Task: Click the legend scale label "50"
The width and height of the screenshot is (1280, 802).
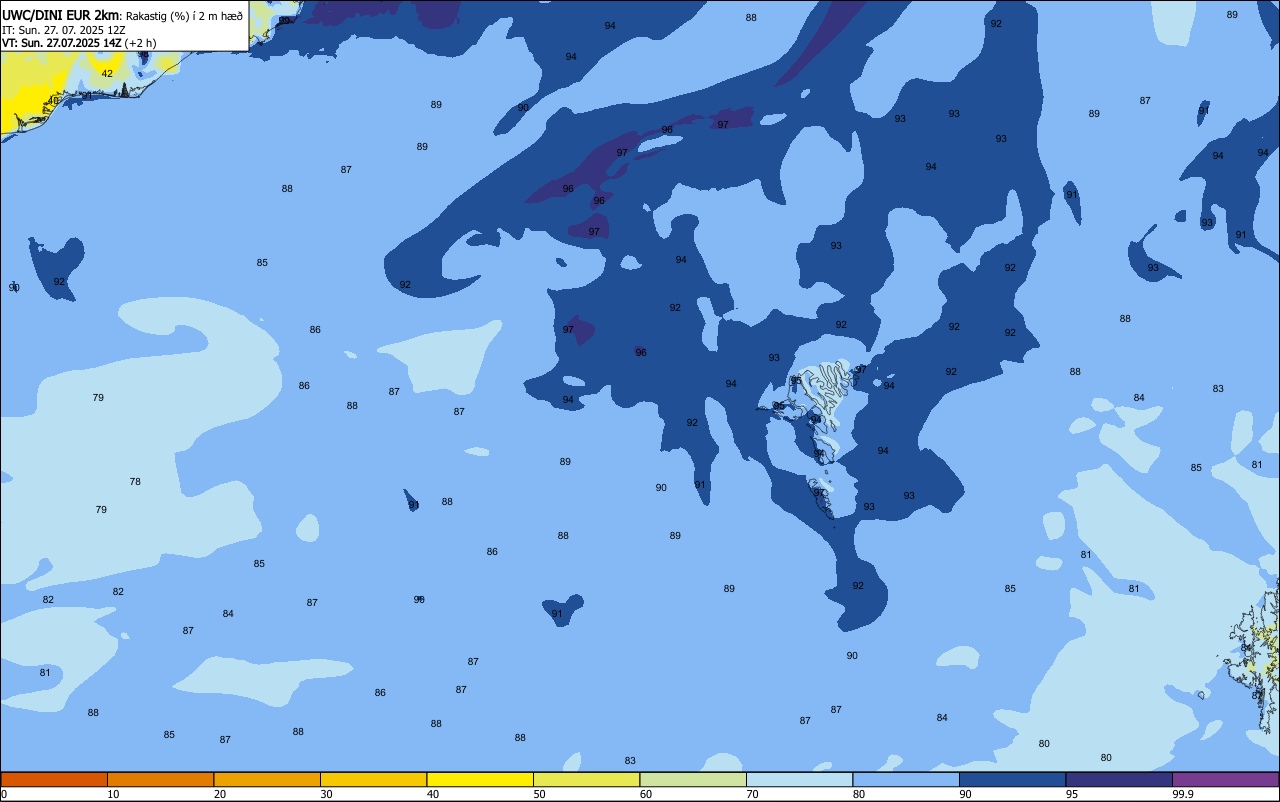Action: tap(539, 794)
